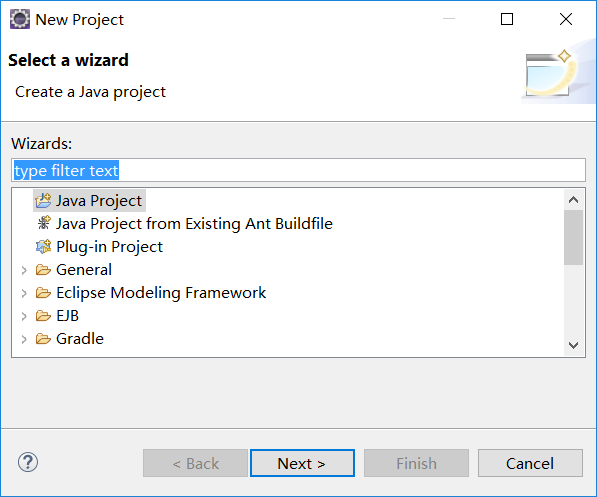Expand the EJB category
597x497 pixels.
[24, 316]
